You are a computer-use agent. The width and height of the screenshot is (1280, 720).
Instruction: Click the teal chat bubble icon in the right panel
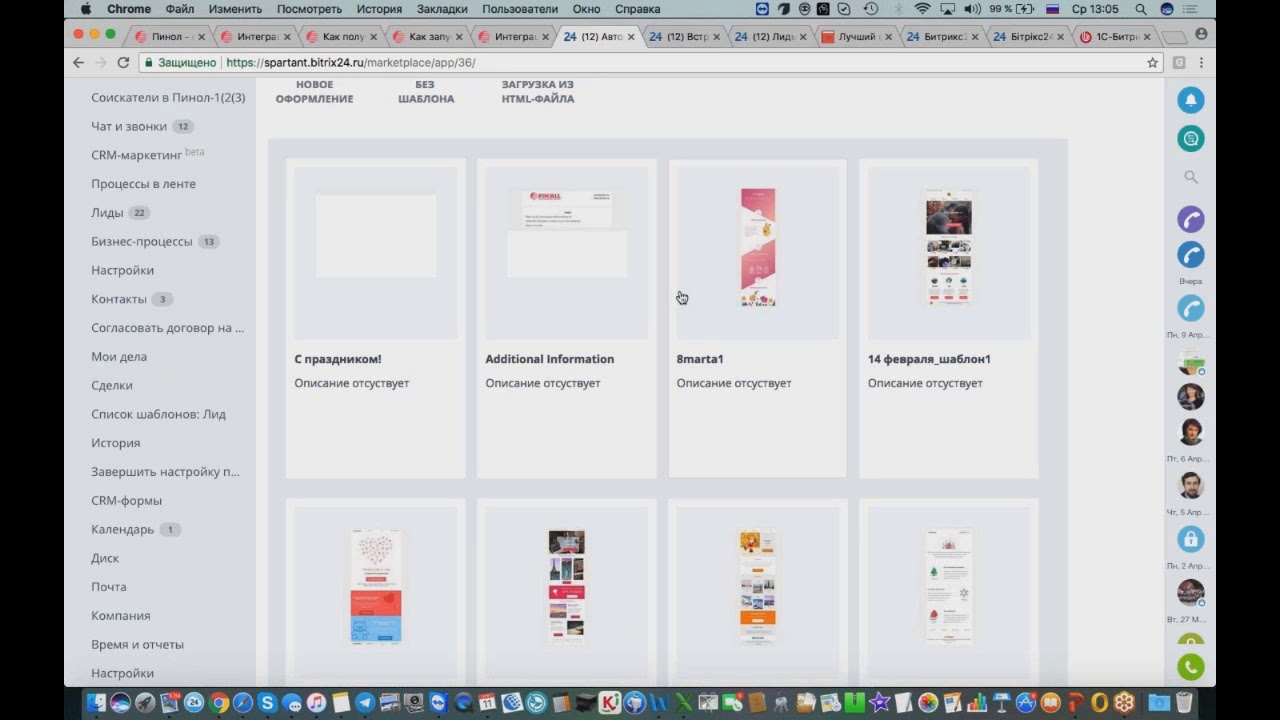point(1190,139)
